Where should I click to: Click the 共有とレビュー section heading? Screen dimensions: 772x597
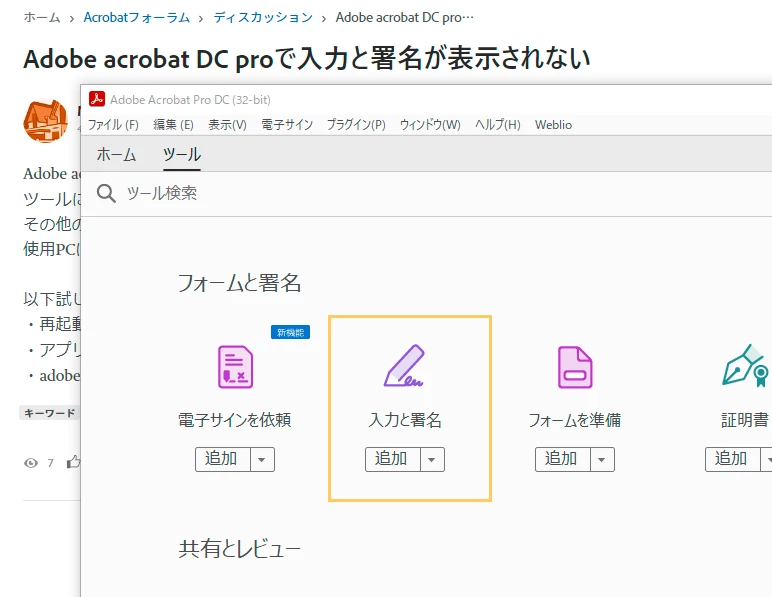[239, 549]
